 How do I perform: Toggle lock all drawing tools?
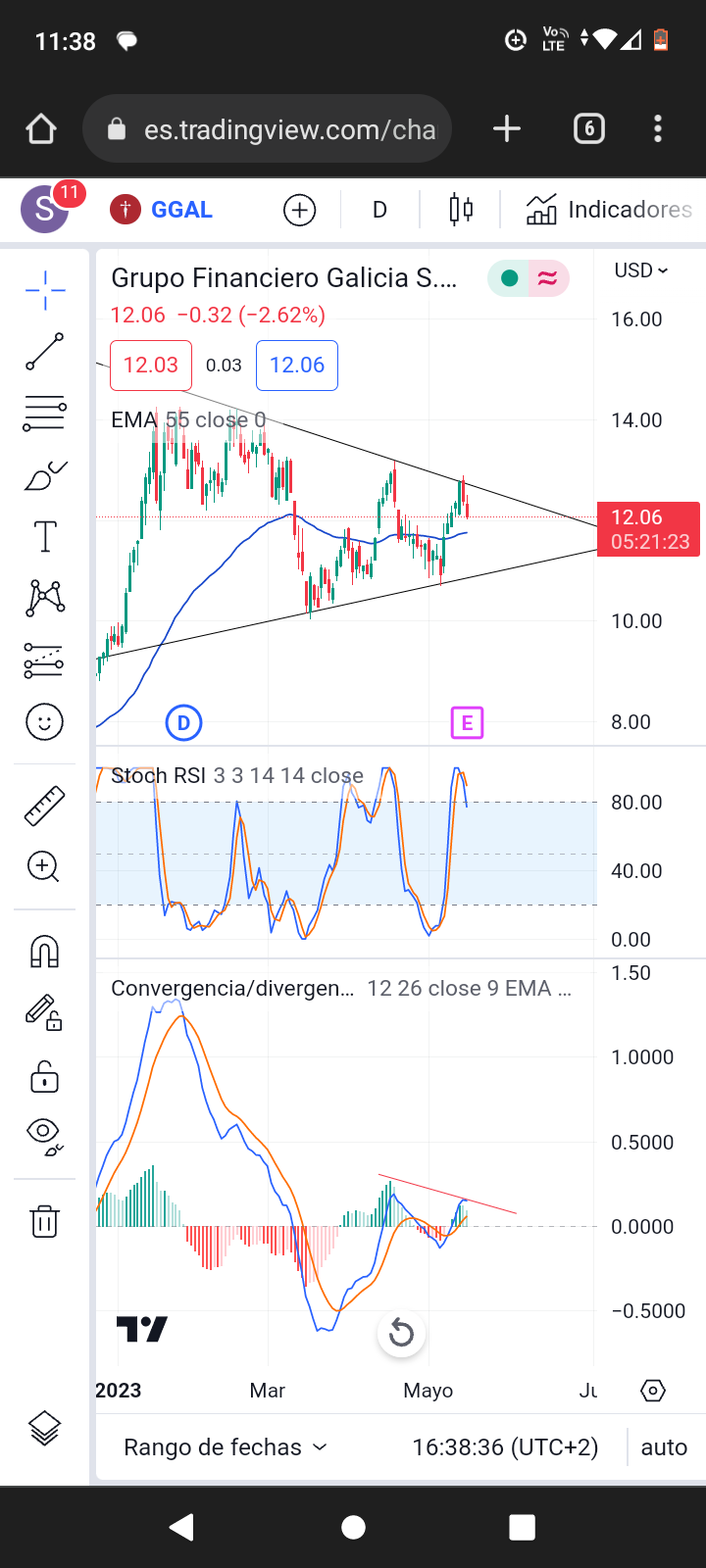pyautogui.click(x=44, y=1075)
